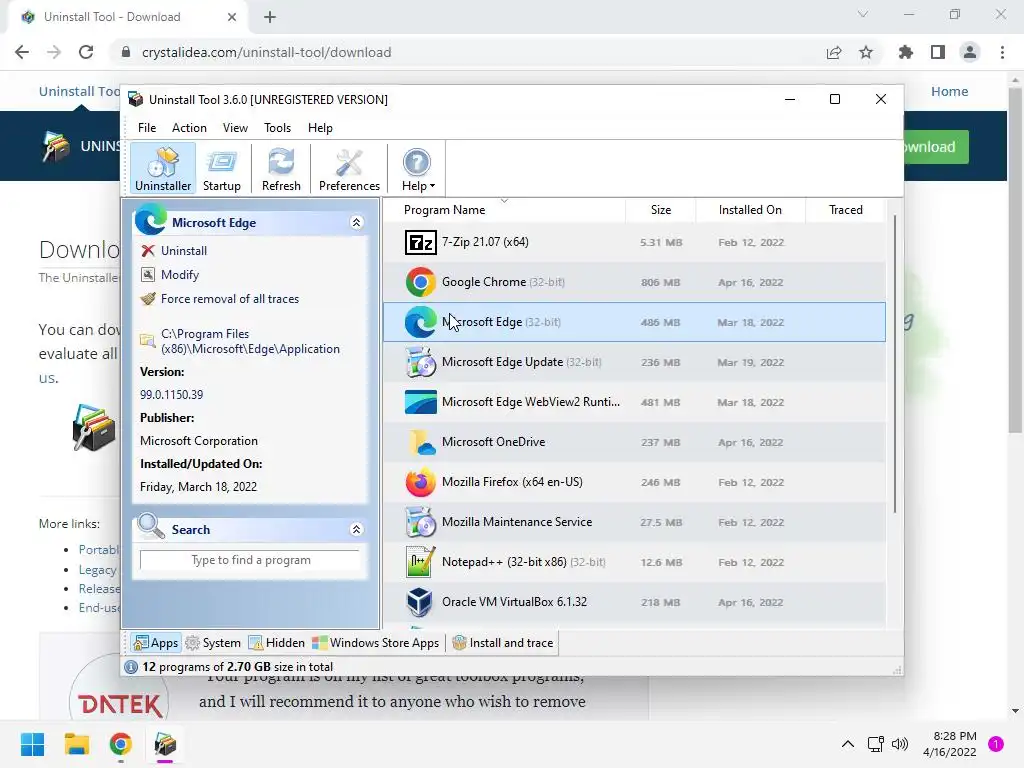Open the Windows Start menu

[32, 744]
